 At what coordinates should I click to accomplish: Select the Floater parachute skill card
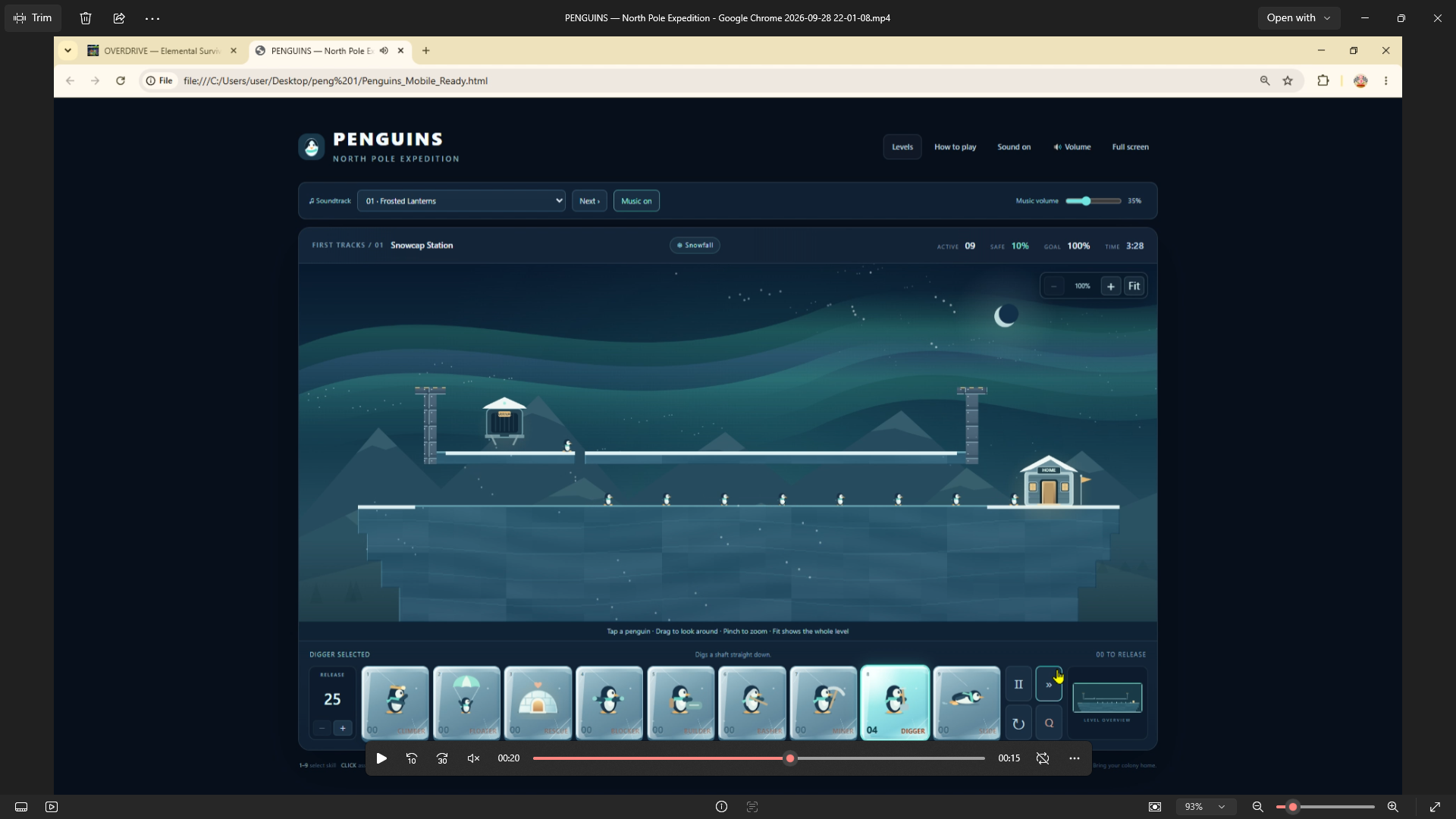pyautogui.click(x=466, y=702)
